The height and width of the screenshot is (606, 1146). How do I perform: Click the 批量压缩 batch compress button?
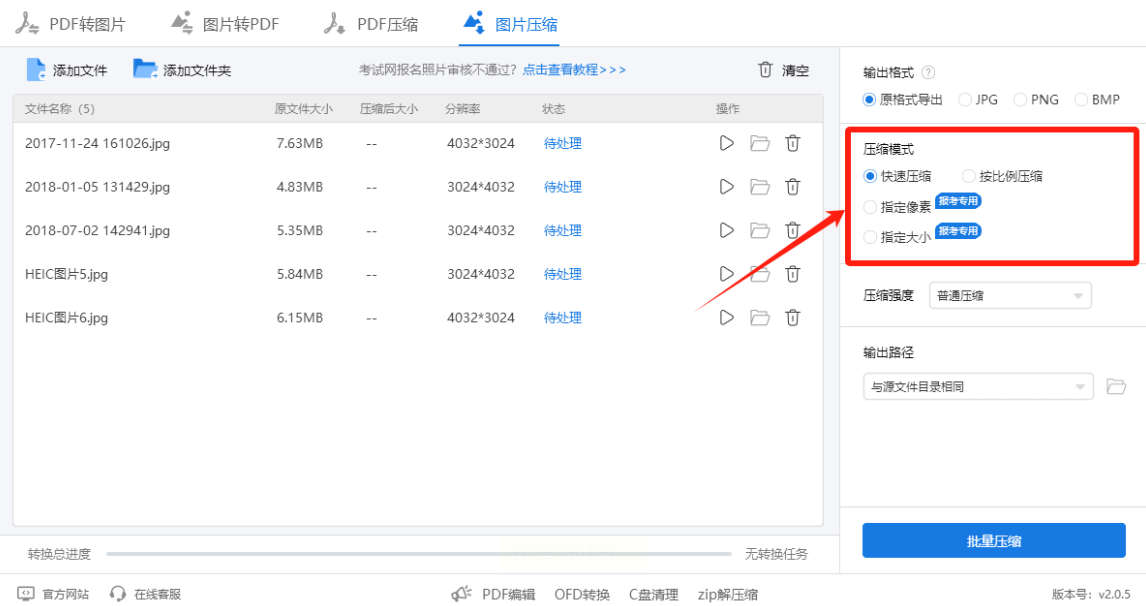(x=994, y=541)
